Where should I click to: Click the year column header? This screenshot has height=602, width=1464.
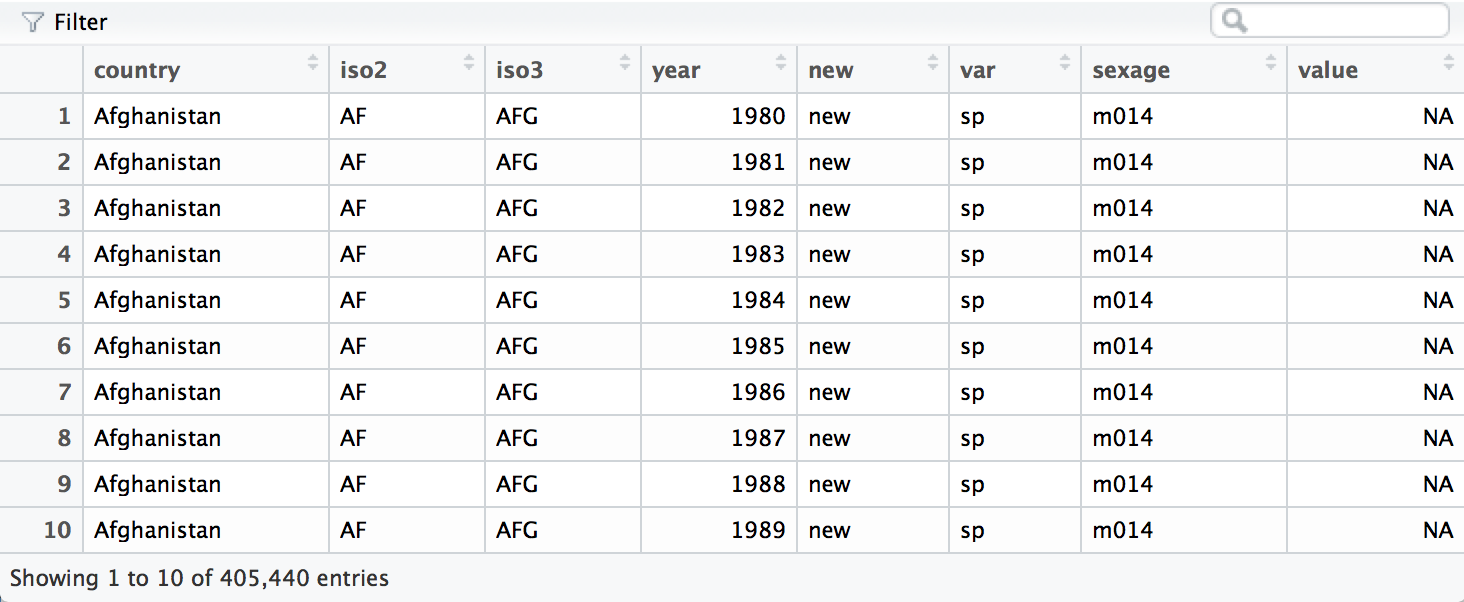676,70
